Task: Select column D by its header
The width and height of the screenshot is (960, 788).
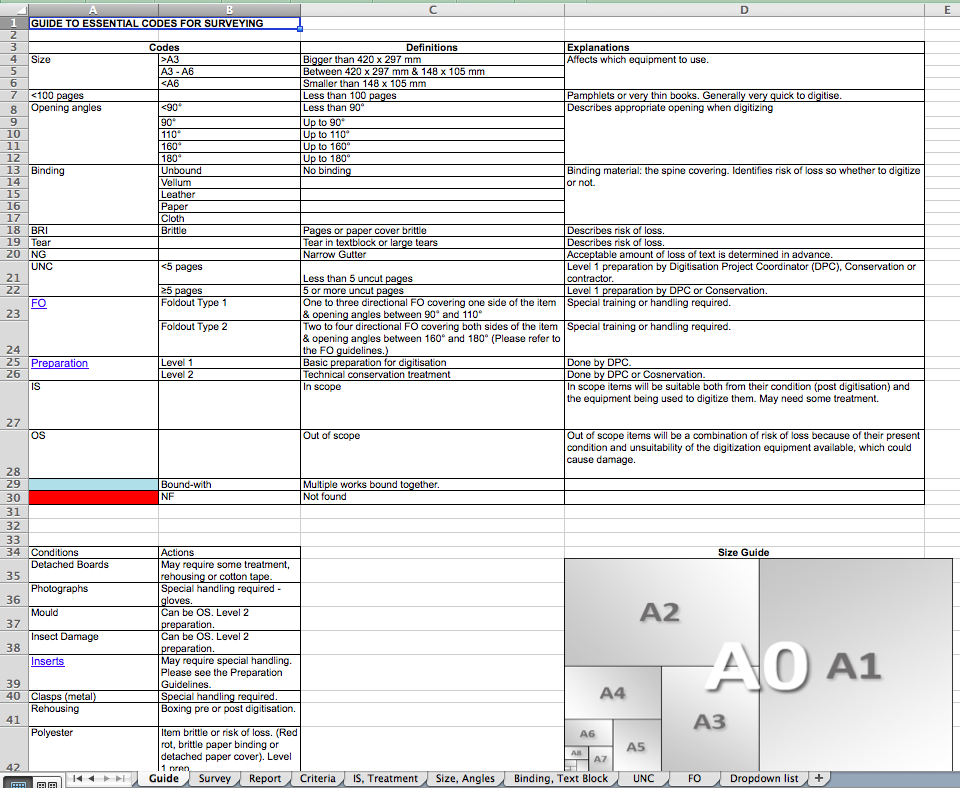Action: [744, 9]
